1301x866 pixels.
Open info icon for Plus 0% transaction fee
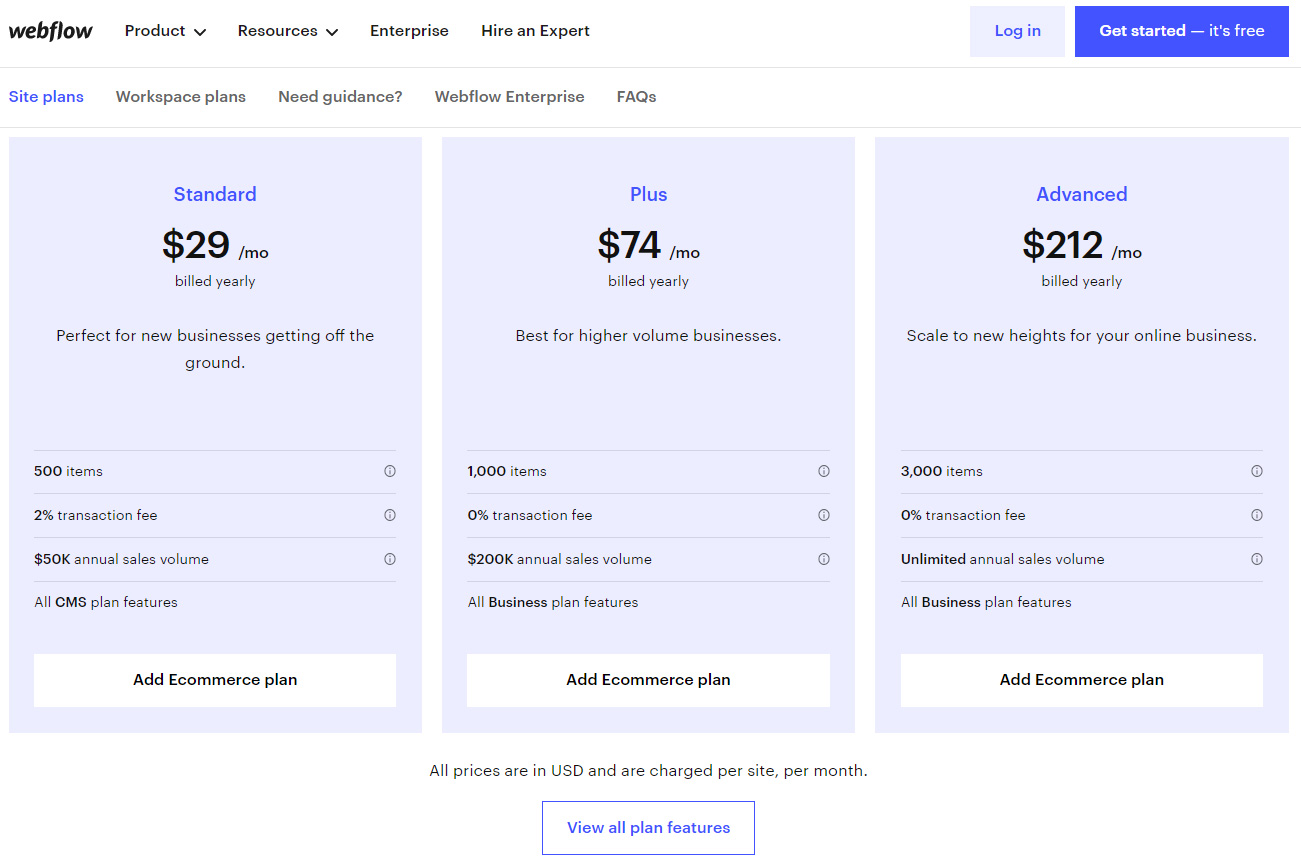click(824, 515)
